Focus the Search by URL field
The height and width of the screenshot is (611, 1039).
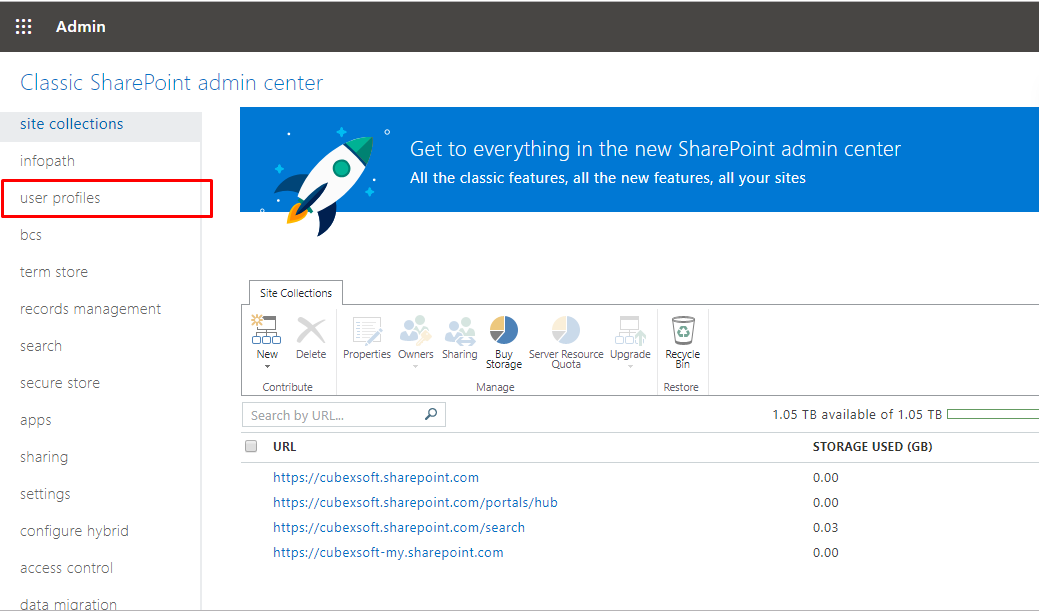pos(344,415)
